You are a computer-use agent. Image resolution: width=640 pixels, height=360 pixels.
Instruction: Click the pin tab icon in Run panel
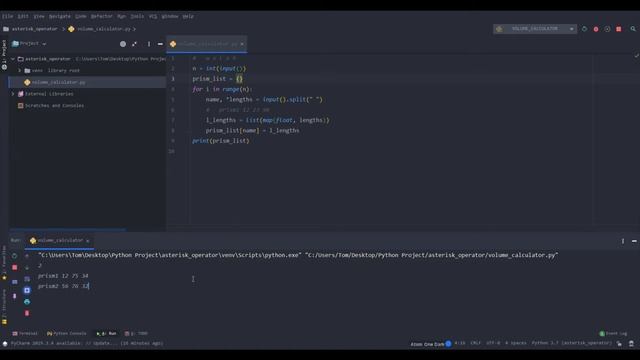click(x=14, y=296)
